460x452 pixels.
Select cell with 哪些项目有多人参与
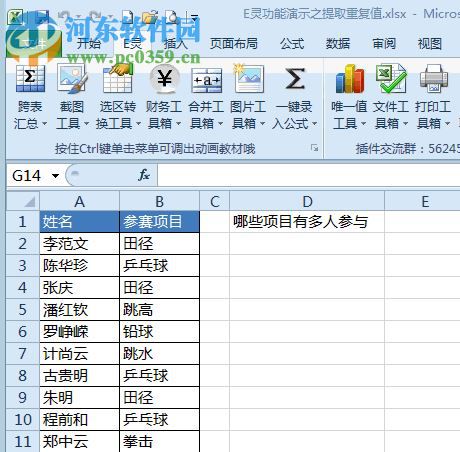click(307, 222)
